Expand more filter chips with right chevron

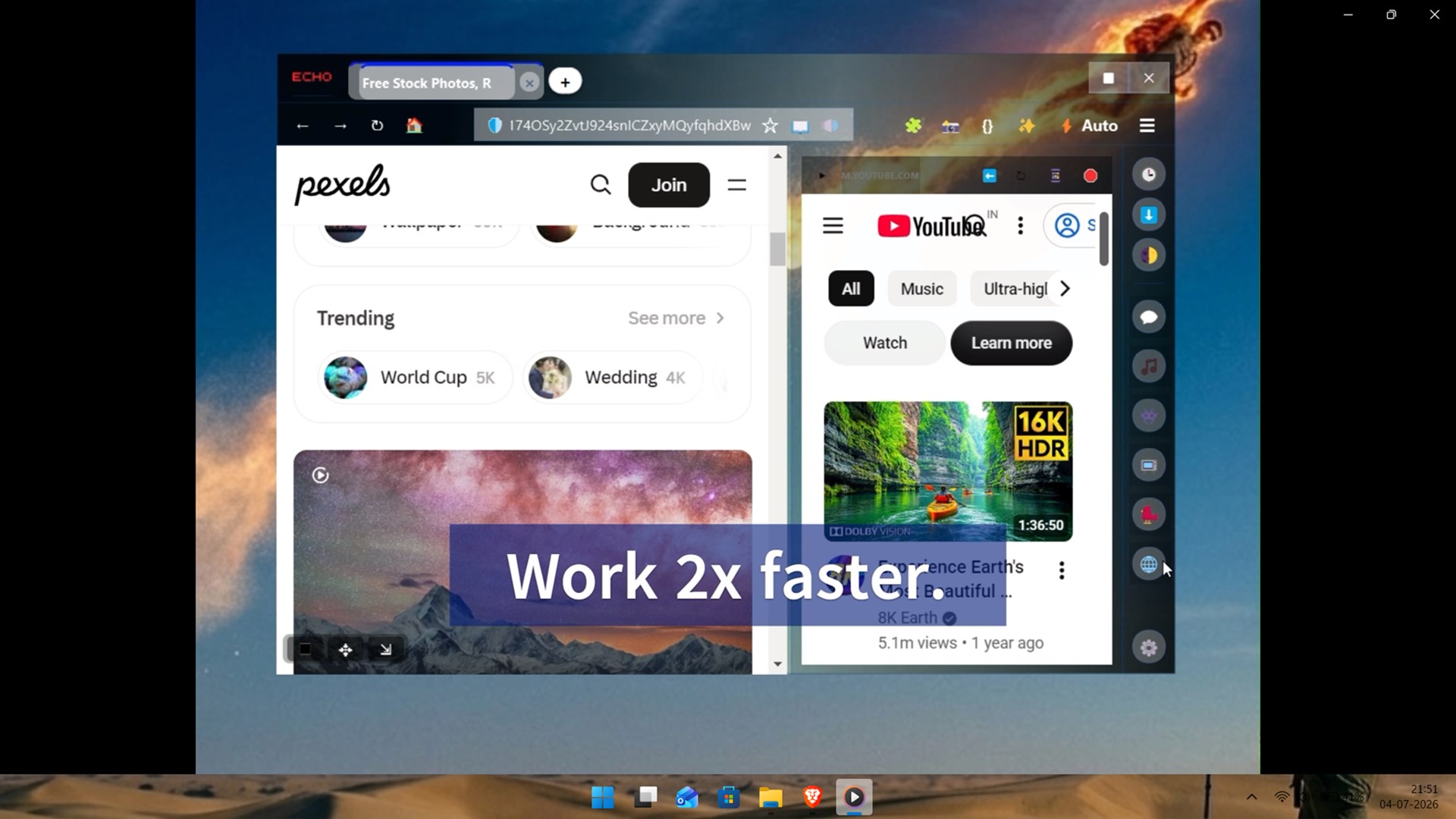click(x=1065, y=289)
